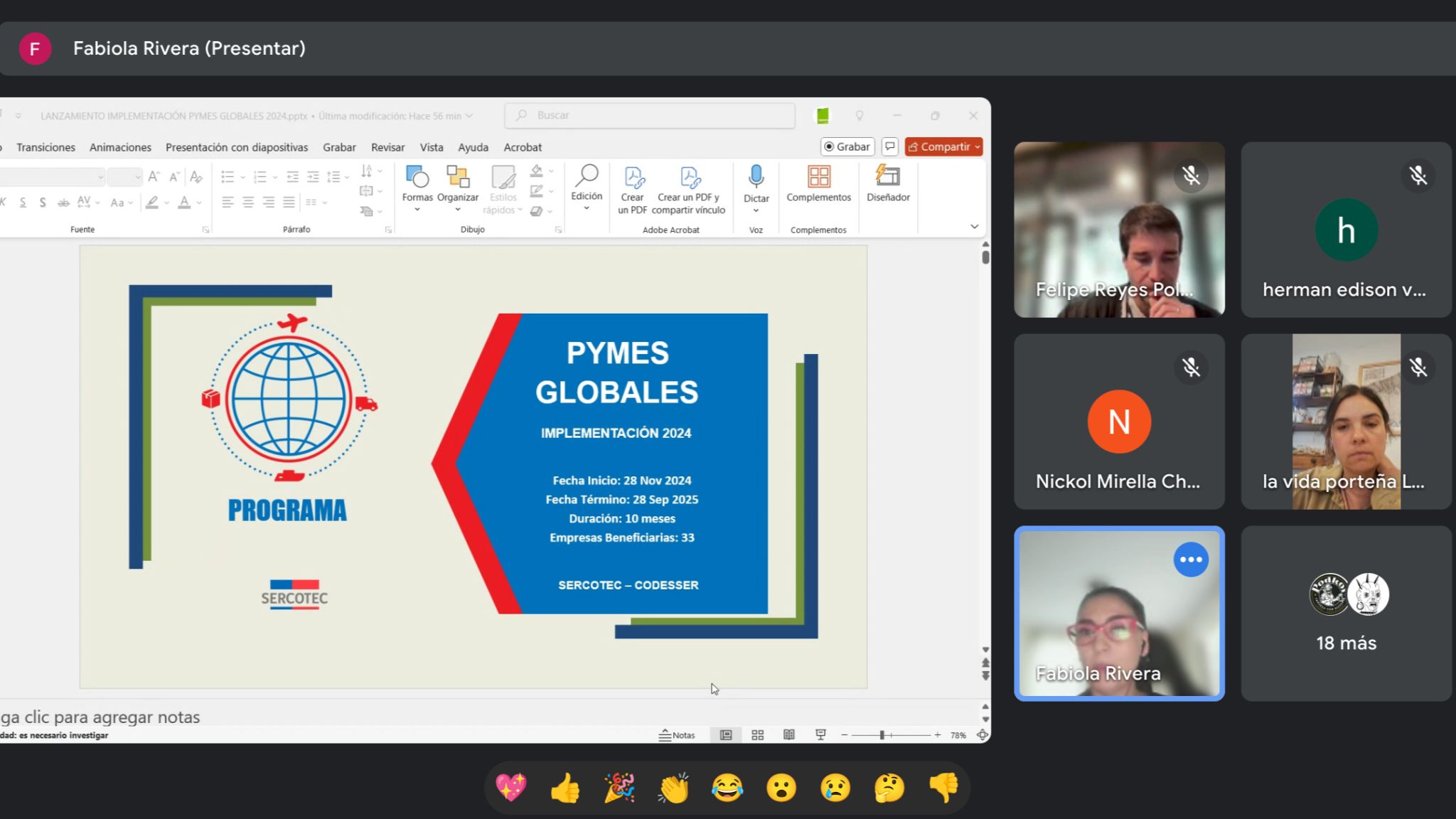Open Fabiola Rivera tile options button
This screenshot has width=1456, height=819.
(x=1190, y=560)
